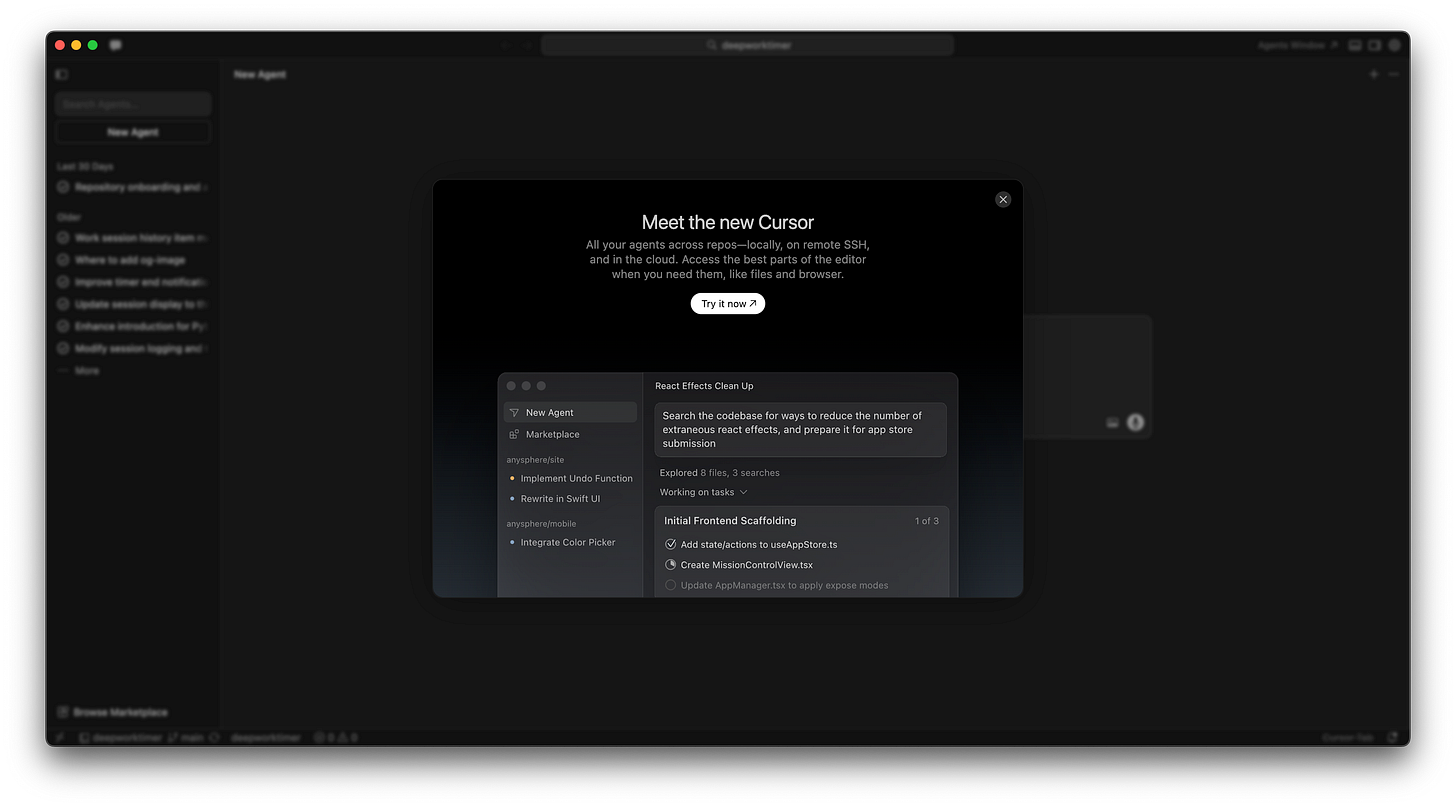Open Integrate Color Picker in preview
This screenshot has height=807, width=1456.
point(570,542)
